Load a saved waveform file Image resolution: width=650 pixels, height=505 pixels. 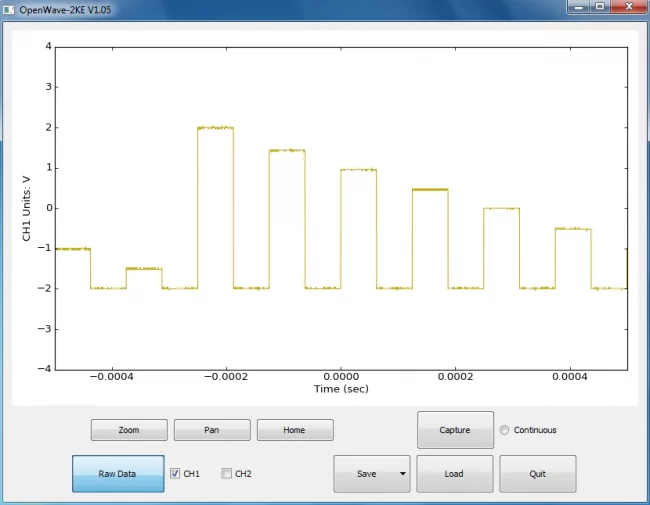[x=455, y=474]
